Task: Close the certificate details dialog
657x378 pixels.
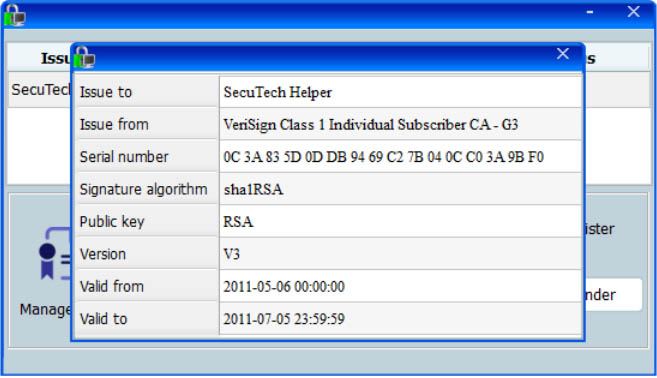Action: (562, 54)
